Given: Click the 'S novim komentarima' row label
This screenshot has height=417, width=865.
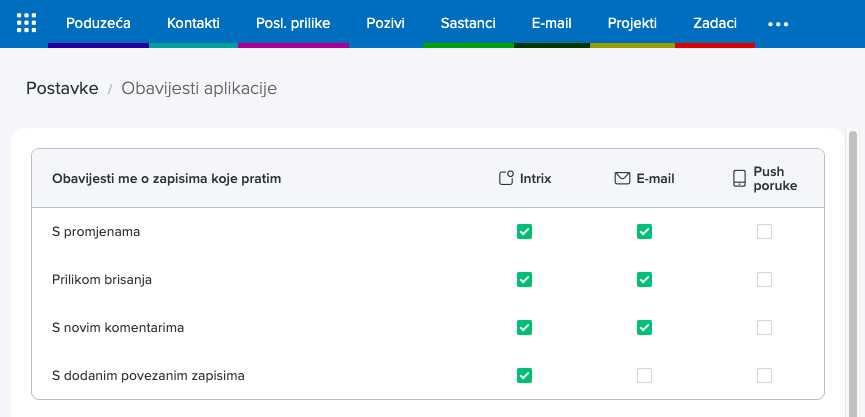Looking at the screenshot, I should pos(118,328).
